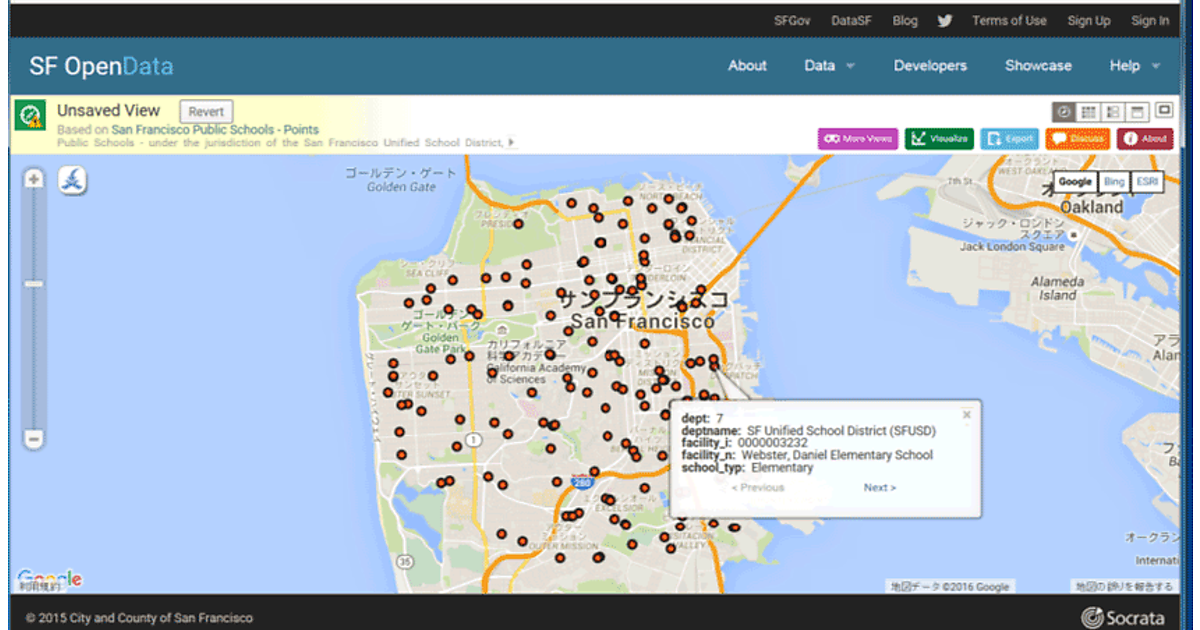Select the rich list view icon
Image resolution: width=1200 pixels, height=630 pixels.
click(x=1113, y=111)
